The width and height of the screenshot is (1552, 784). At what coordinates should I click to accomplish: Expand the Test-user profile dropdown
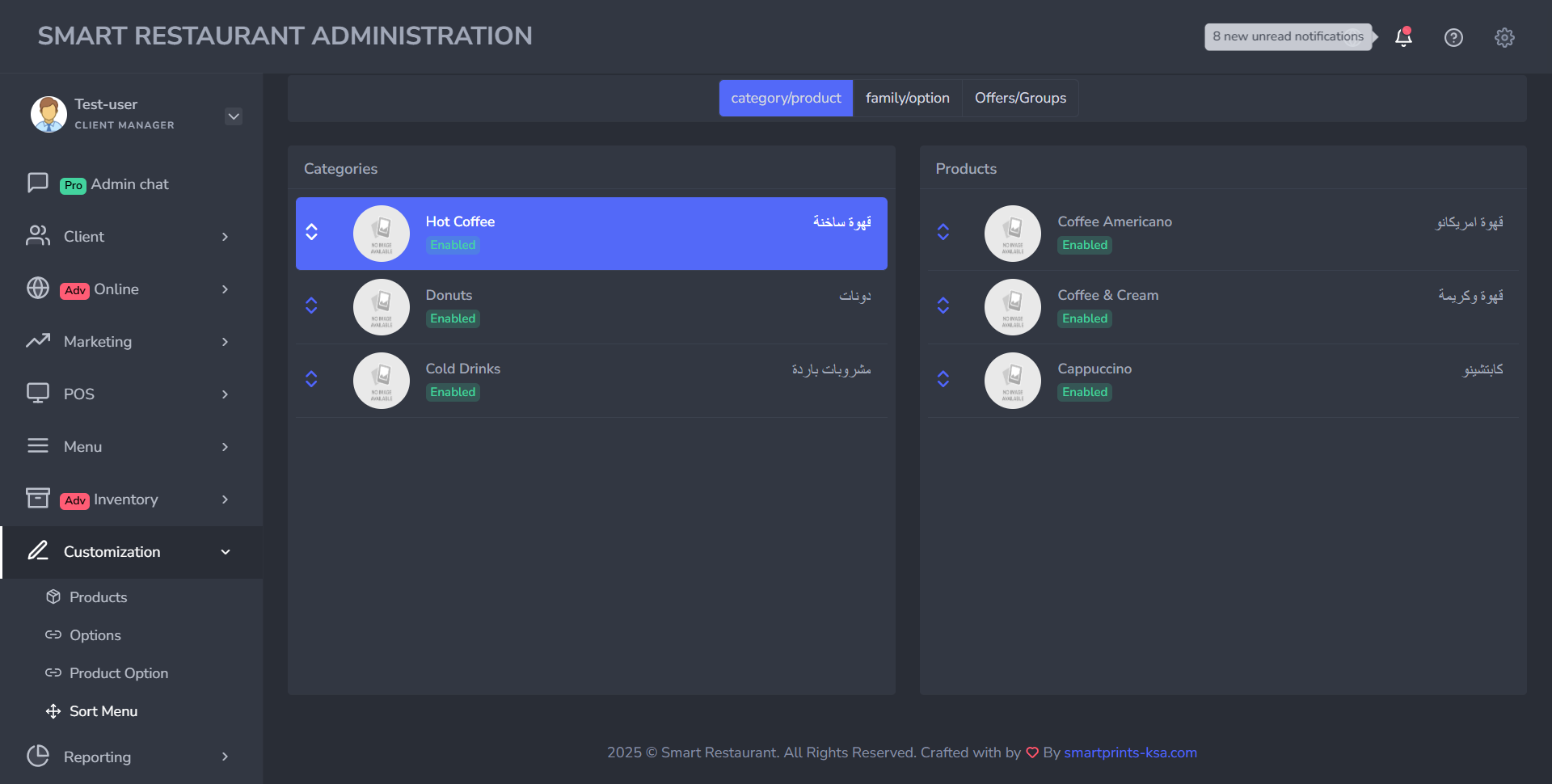pos(234,116)
